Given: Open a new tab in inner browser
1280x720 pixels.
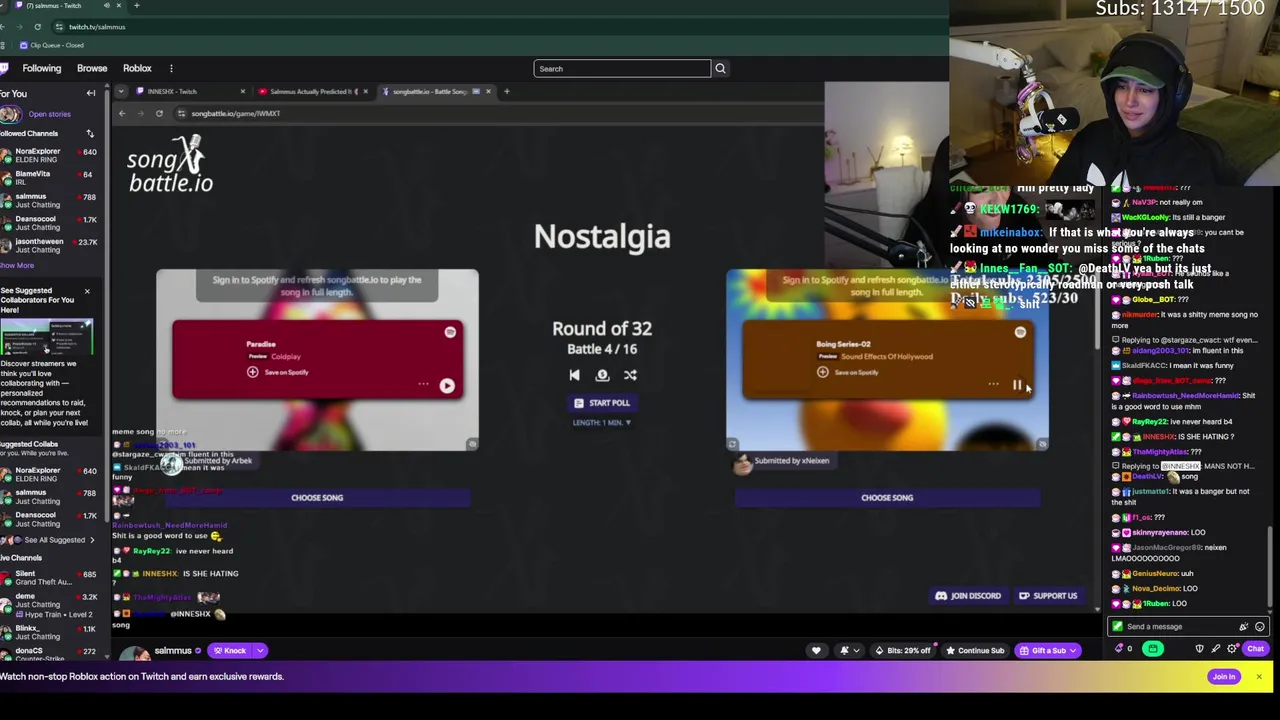Looking at the screenshot, I should [506, 92].
